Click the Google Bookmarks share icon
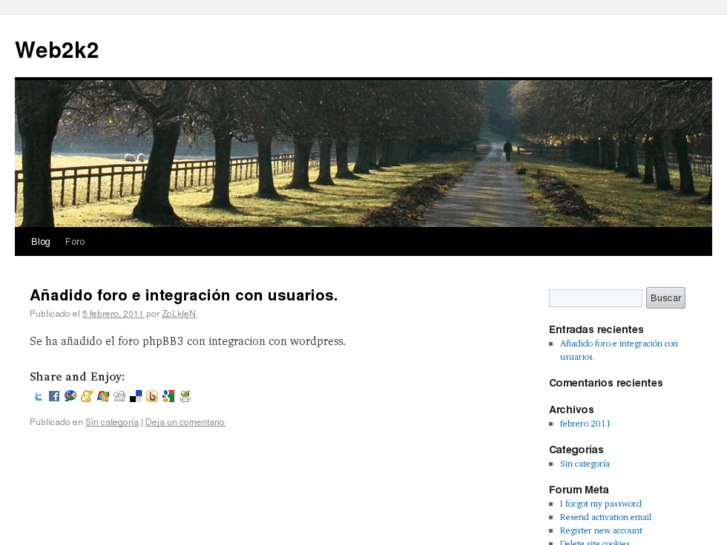The width and height of the screenshot is (727, 545). 168,396
